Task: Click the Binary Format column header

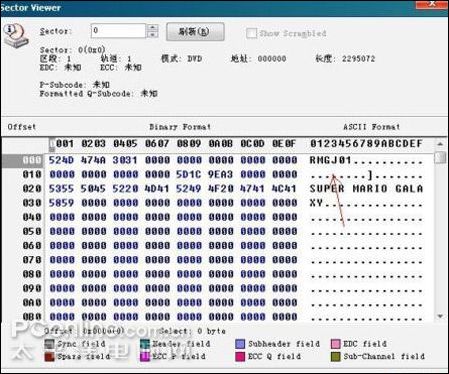Action: (x=180, y=127)
